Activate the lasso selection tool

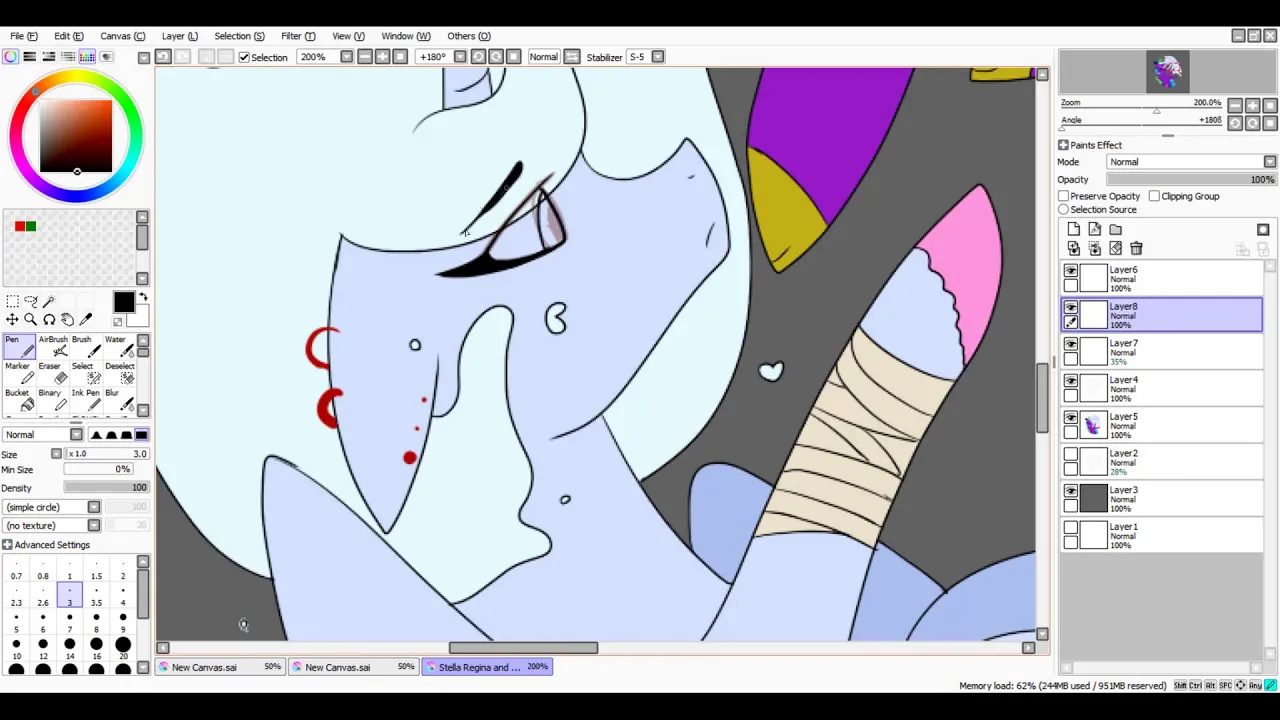click(31, 301)
